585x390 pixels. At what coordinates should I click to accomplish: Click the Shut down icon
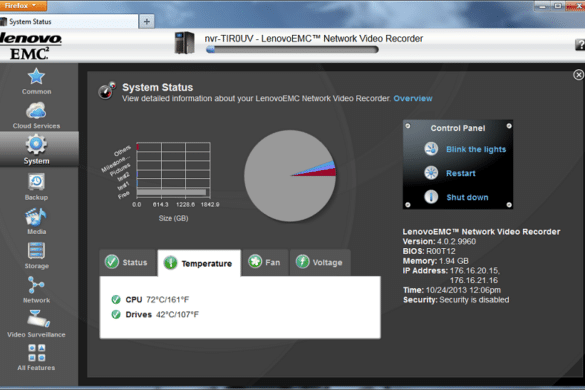point(431,197)
